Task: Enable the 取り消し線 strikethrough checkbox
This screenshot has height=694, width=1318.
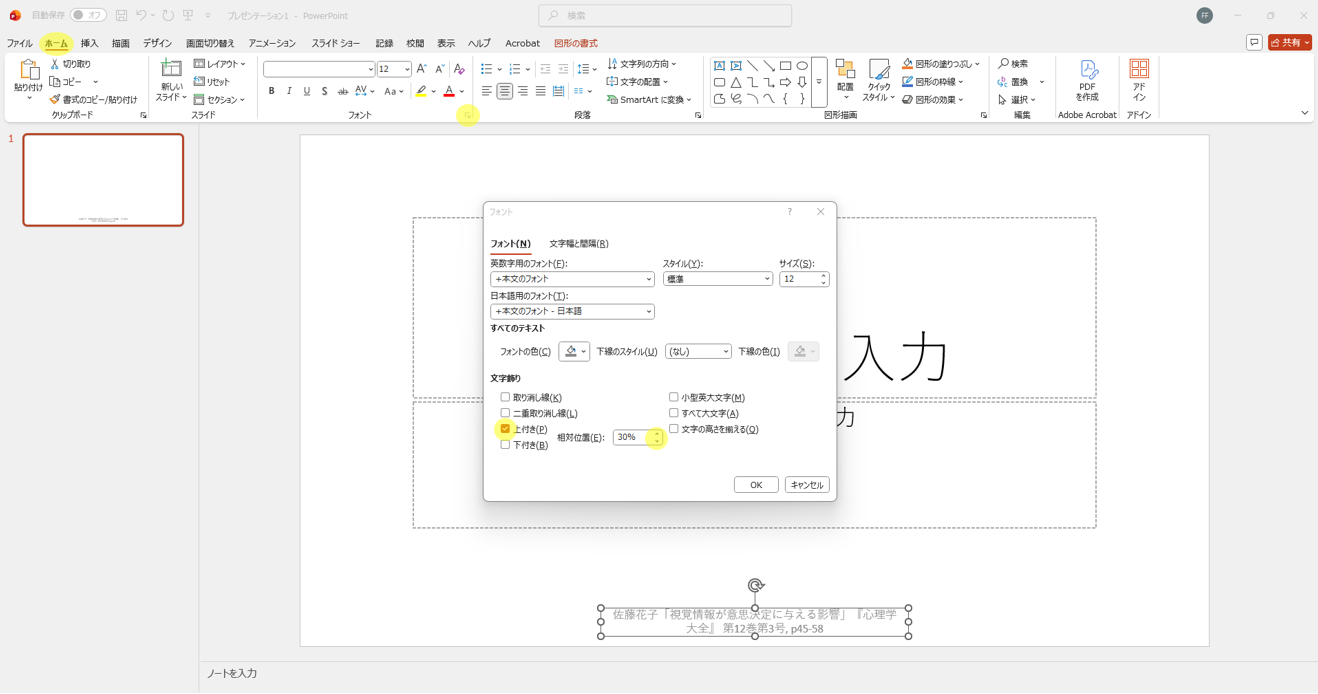Action: point(505,397)
